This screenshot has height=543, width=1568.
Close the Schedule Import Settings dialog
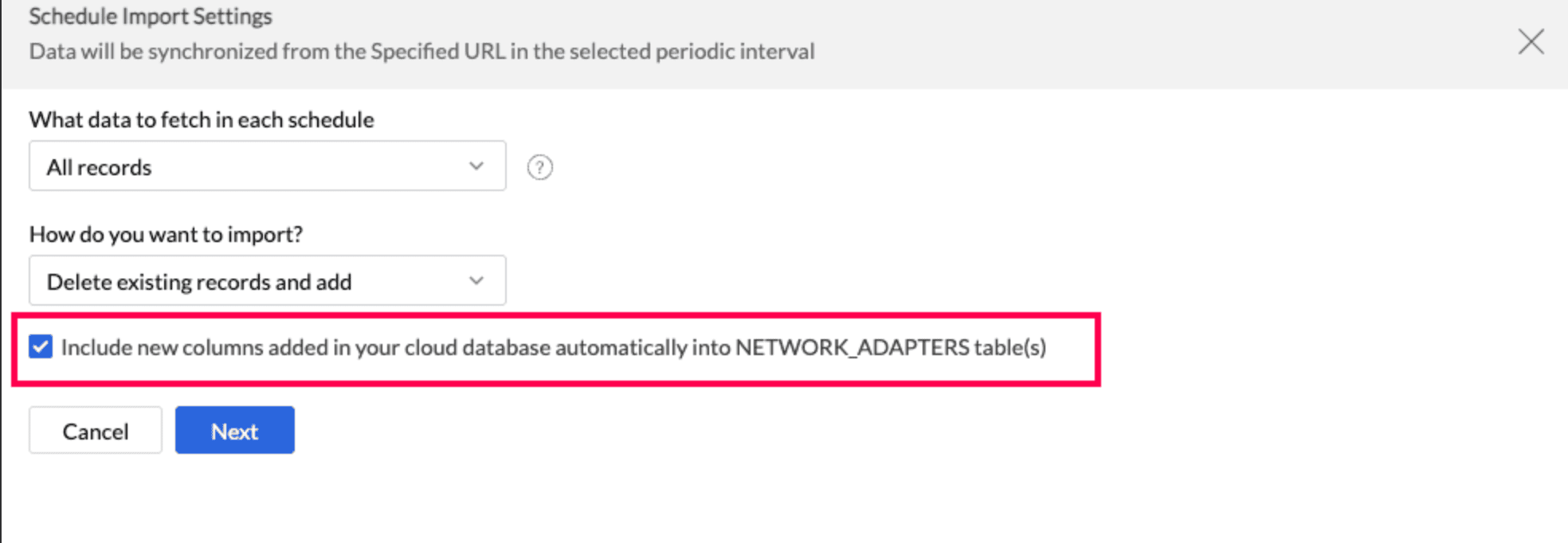coord(1531,41)
